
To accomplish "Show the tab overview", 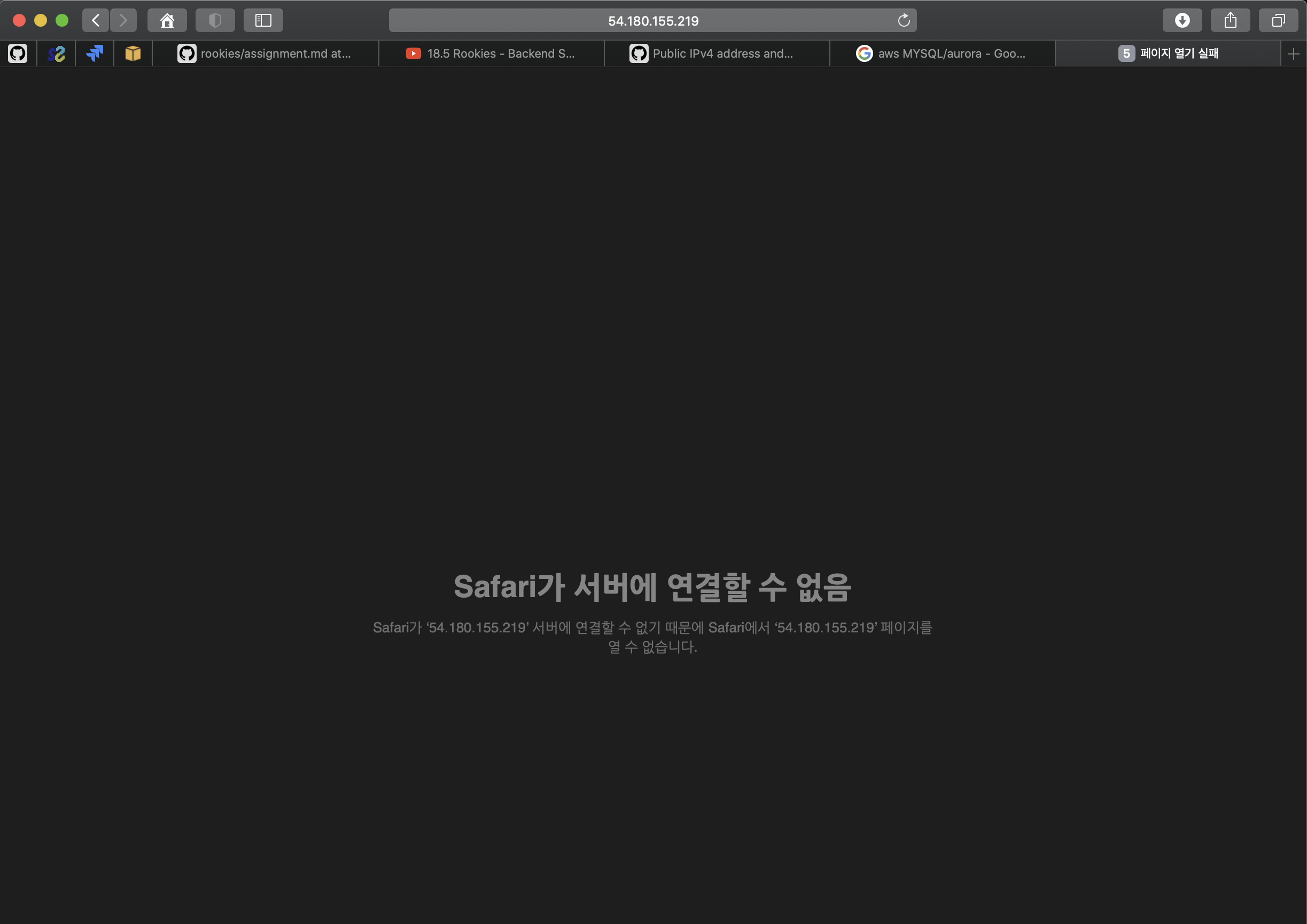I will (x=1278, y=20).
